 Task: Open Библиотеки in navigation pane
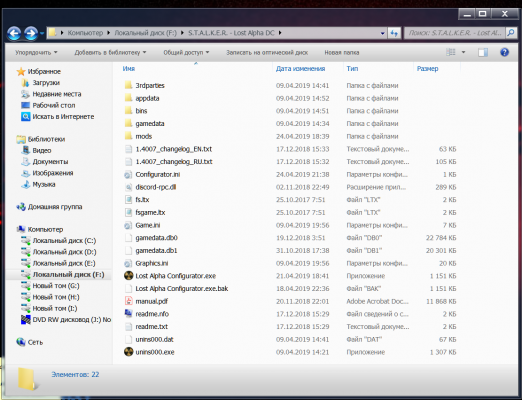(x=46, y=139)
